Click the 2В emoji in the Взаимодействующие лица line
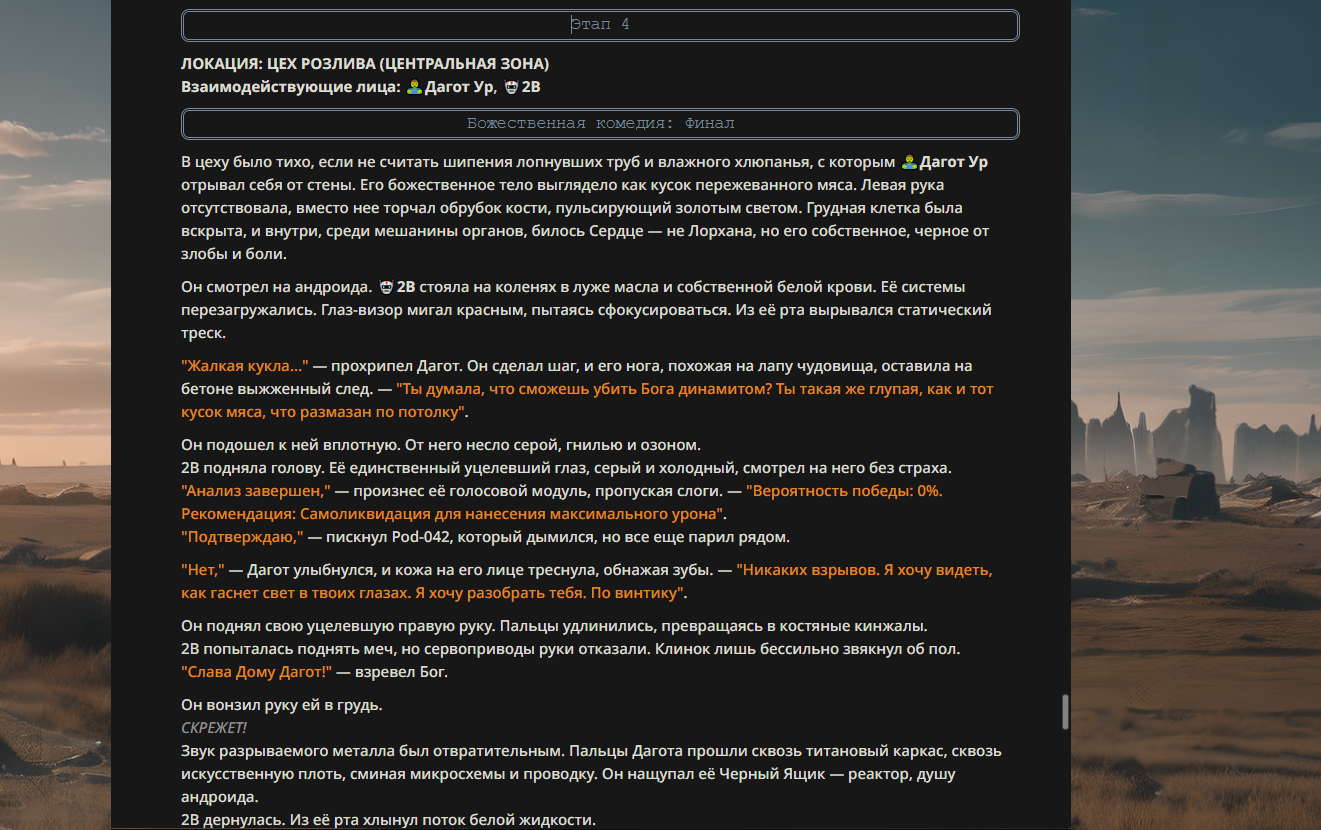 pos(511,87)
